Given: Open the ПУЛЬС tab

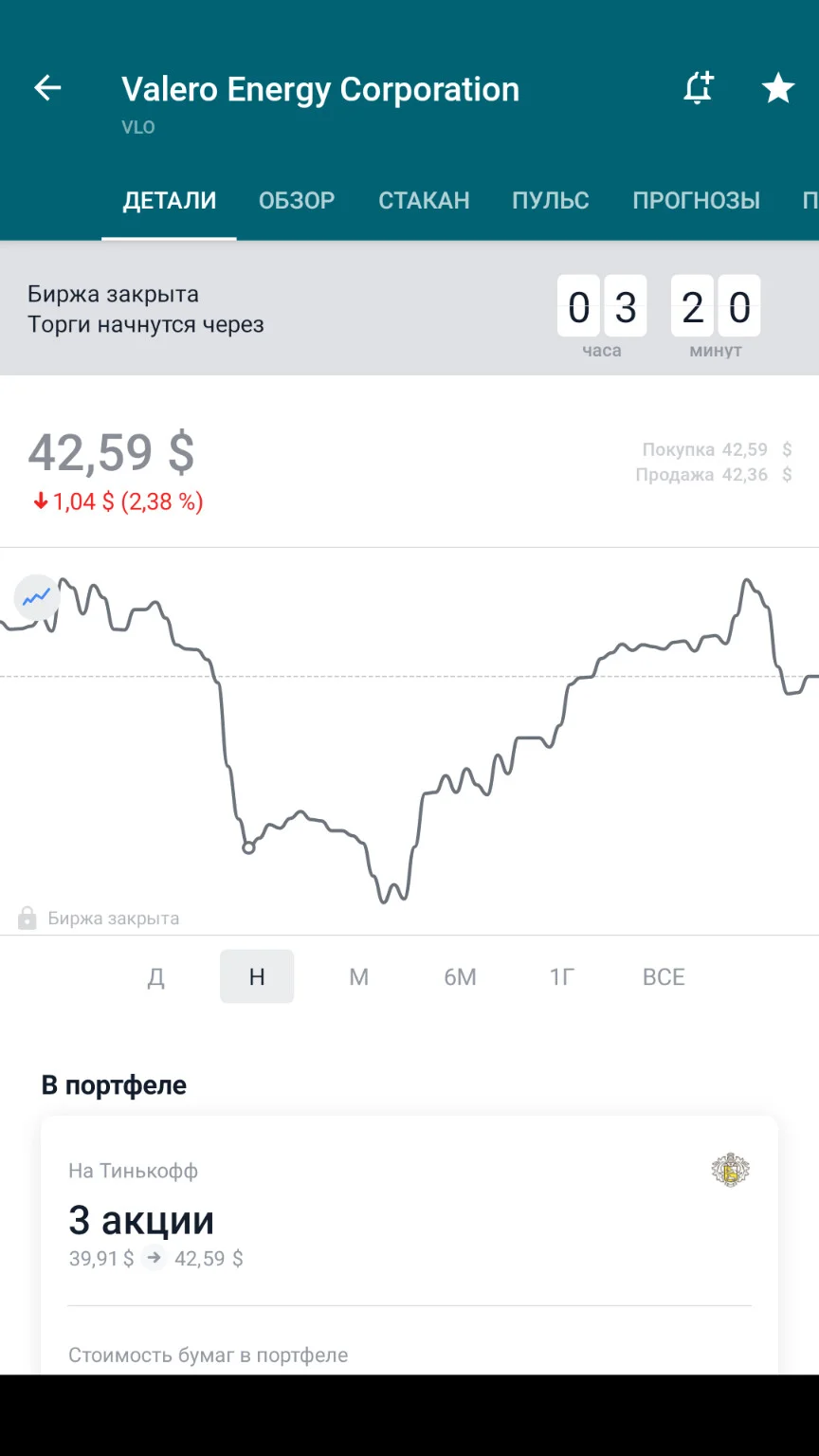Looking at the screenshot, I should coord(551,201).
